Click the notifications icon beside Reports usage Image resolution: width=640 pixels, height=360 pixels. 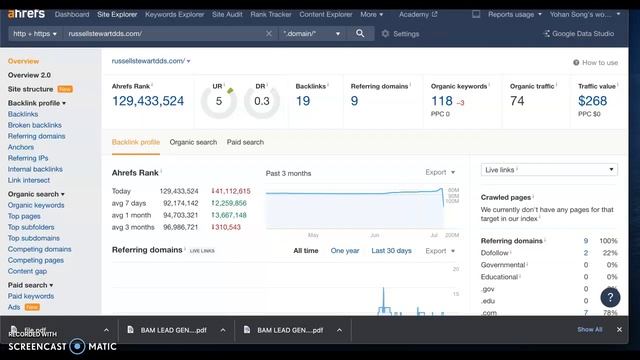click(x=476, y=14)
